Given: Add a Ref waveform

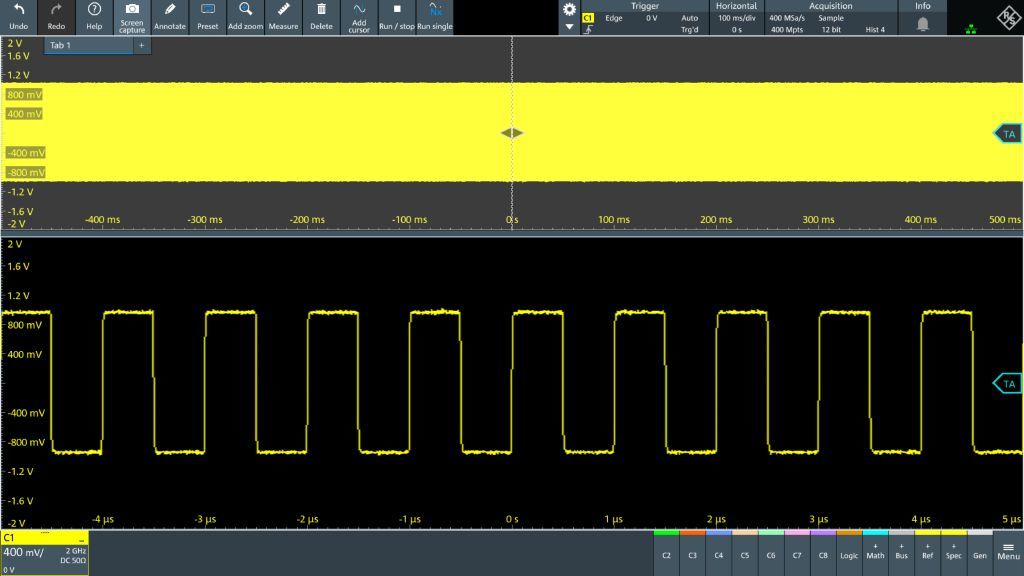Looking at the screenshot, I should tap(927, 552).
